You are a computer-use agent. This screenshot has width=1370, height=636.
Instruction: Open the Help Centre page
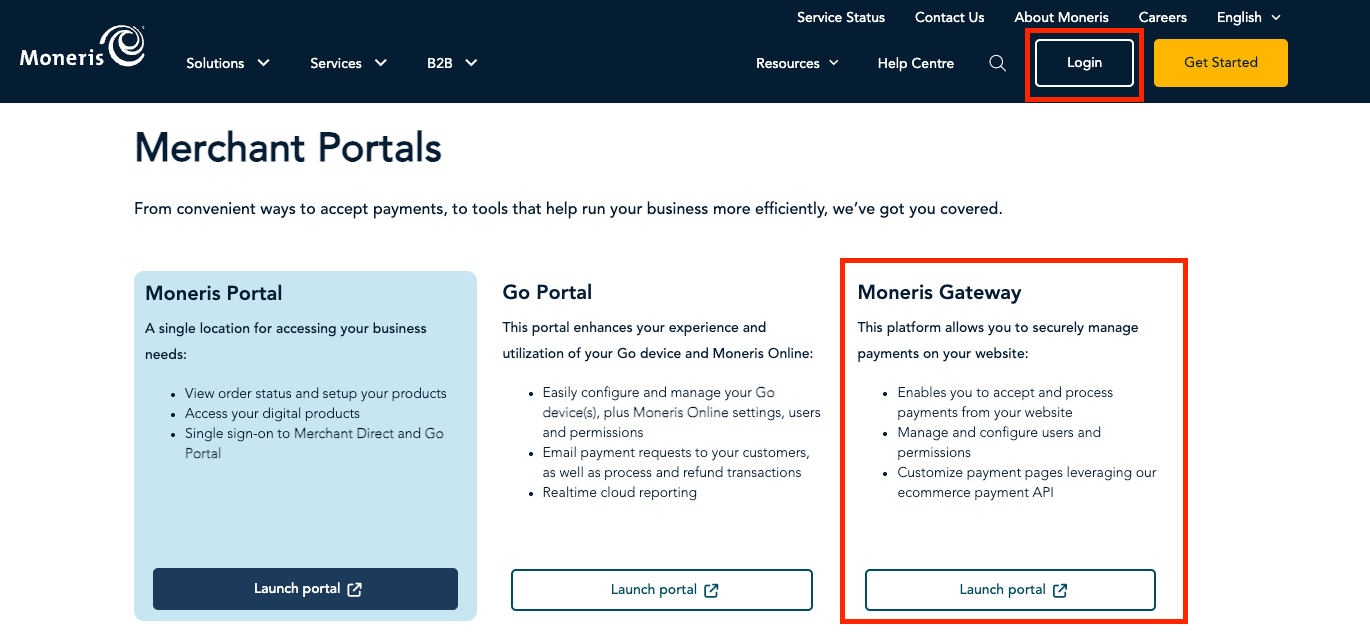916,63
